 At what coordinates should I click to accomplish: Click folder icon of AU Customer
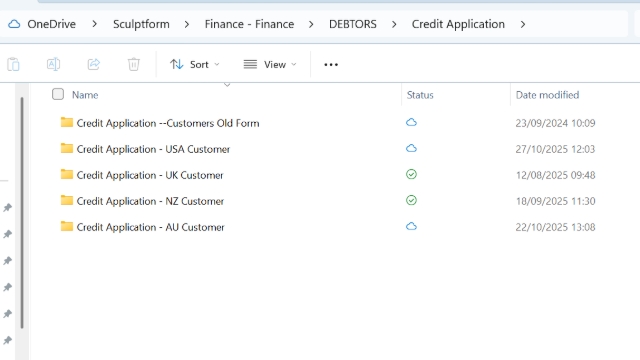tap(67, 226)
